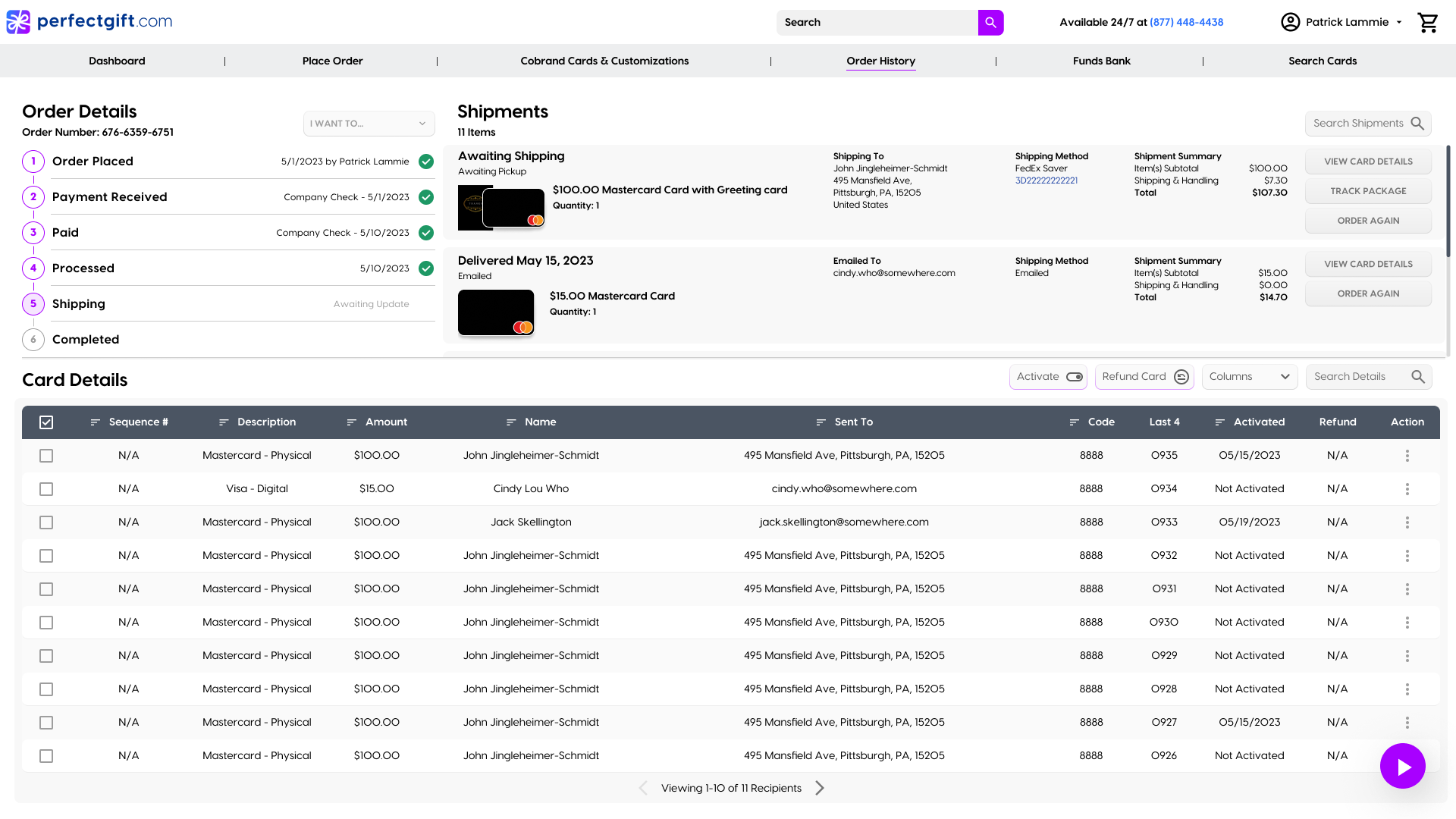Switch to the Funds Bank tab
The height and width of the screenshot is (819, 1456).
click(1101, 61)
